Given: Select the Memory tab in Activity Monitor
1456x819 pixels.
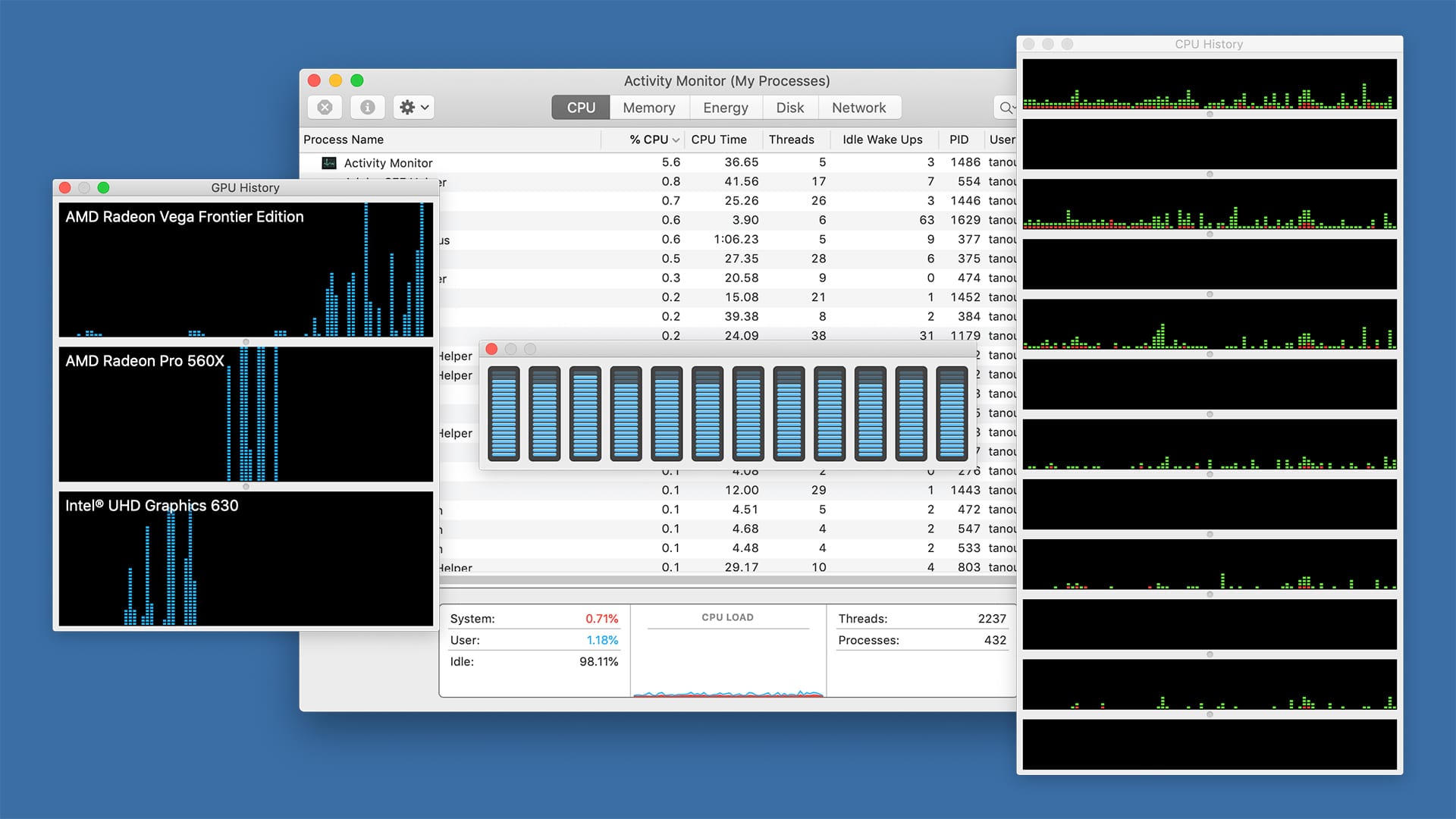Looking at the screenshot, I should [647, 107].
